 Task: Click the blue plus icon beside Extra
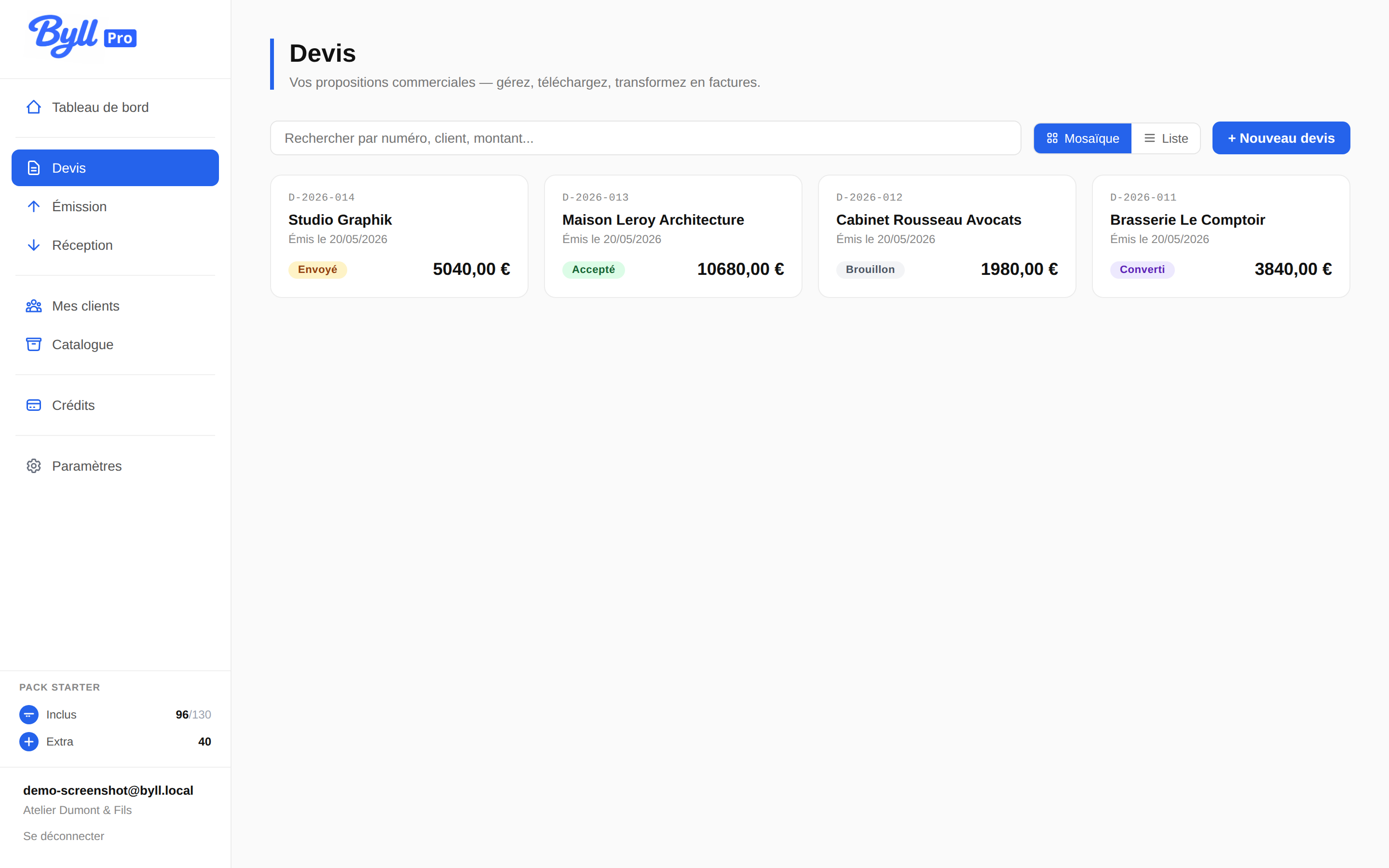tap(29, 742)
